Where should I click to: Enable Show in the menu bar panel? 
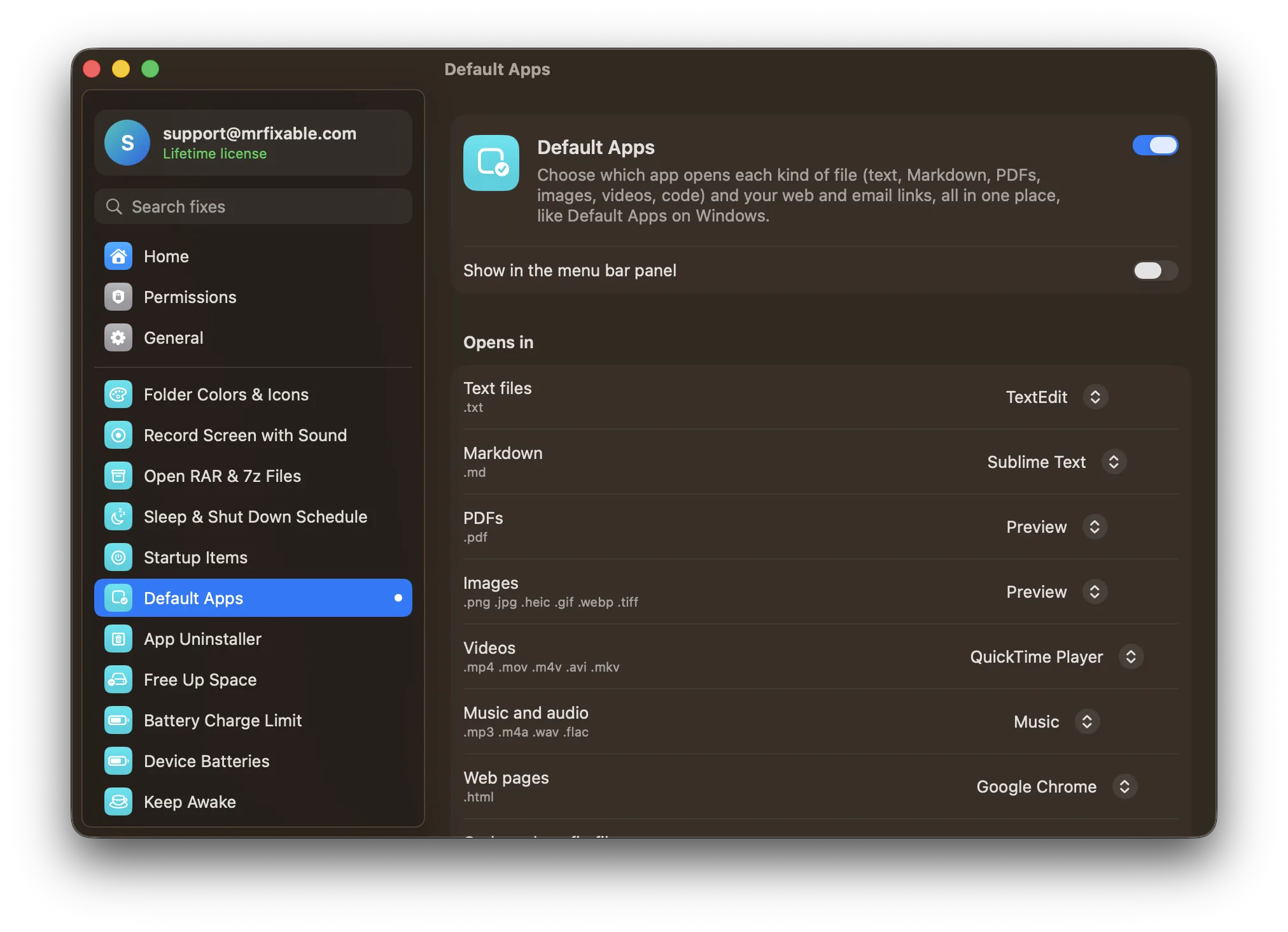coord(1155,271)
